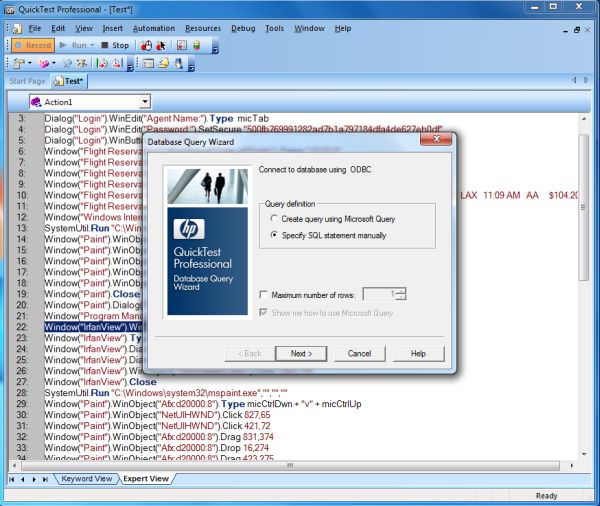This screenshot has width=600, height=506.
Task: Click the Run toolbar button
Action: (x=73, y=46)
